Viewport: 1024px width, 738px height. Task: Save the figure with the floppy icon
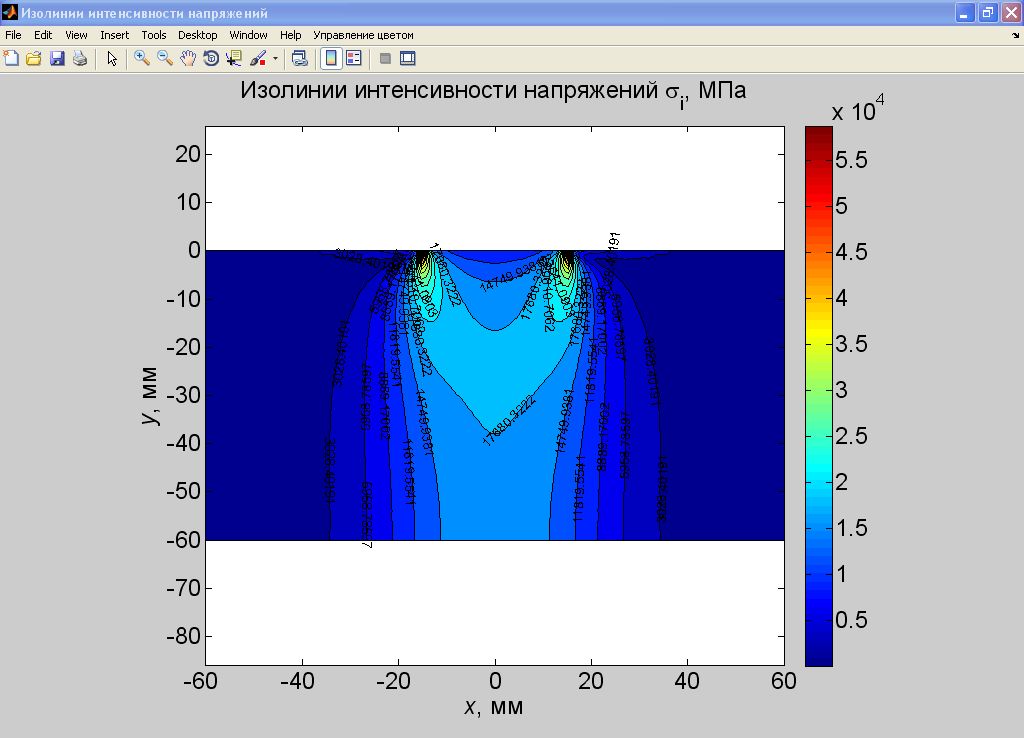click(57, 59)
